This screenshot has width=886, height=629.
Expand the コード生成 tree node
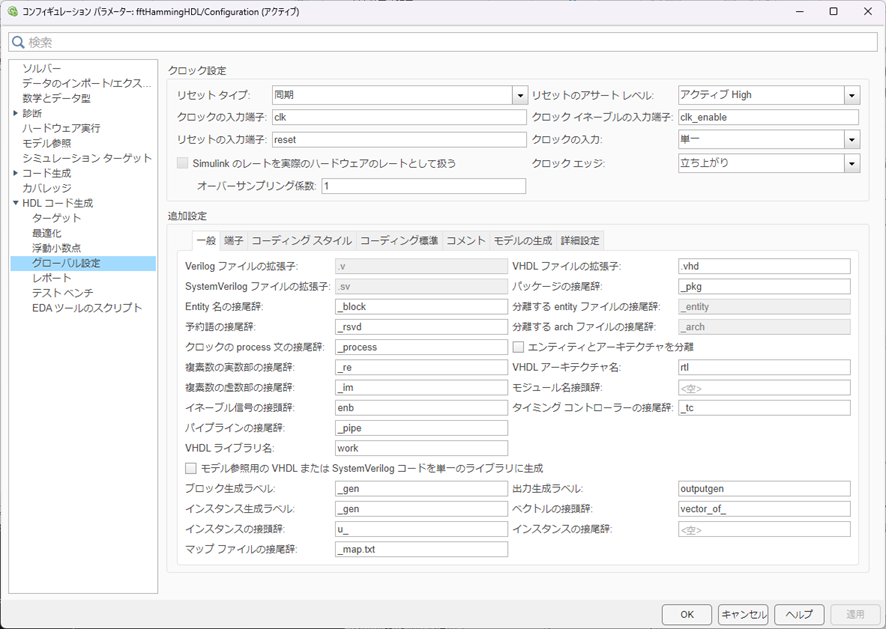(x=15, y=173)
